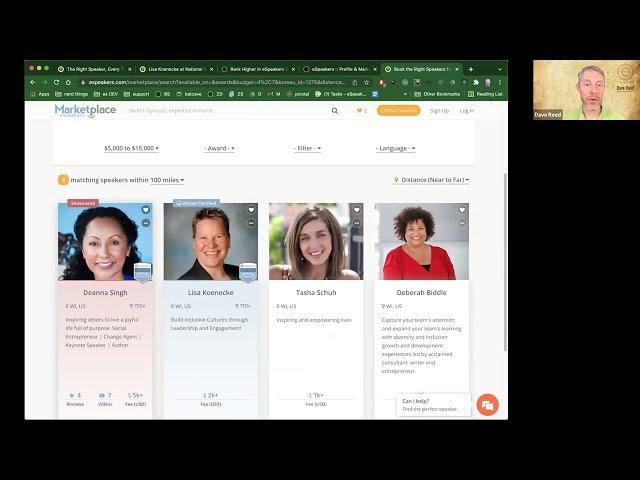Open the $5,000 to $15,000 fee dropdown
Image resolution: width=640 pixels, height=480 pixels.
131,148
